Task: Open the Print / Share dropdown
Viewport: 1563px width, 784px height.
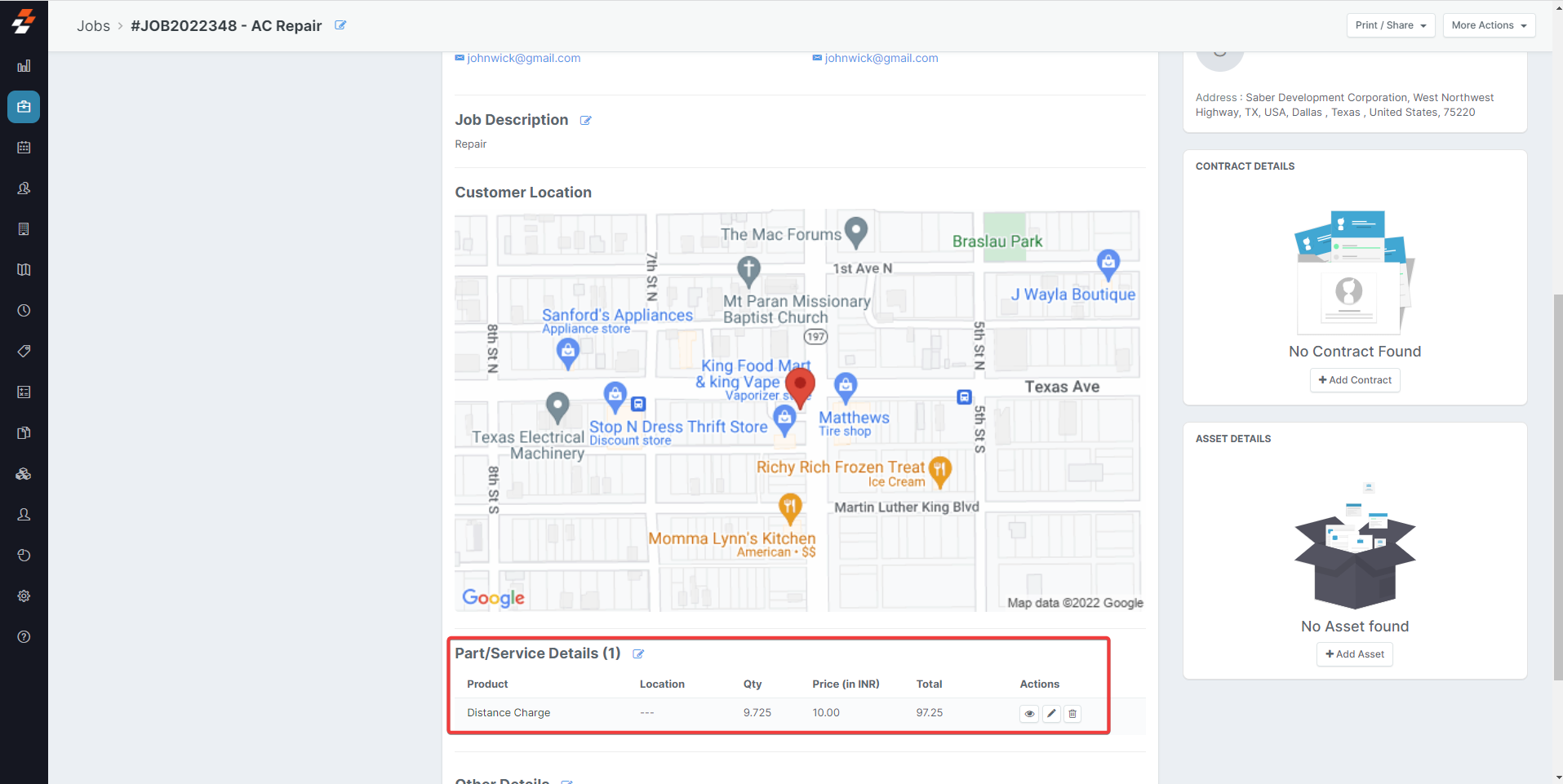Action: [x=1391, y=25]
